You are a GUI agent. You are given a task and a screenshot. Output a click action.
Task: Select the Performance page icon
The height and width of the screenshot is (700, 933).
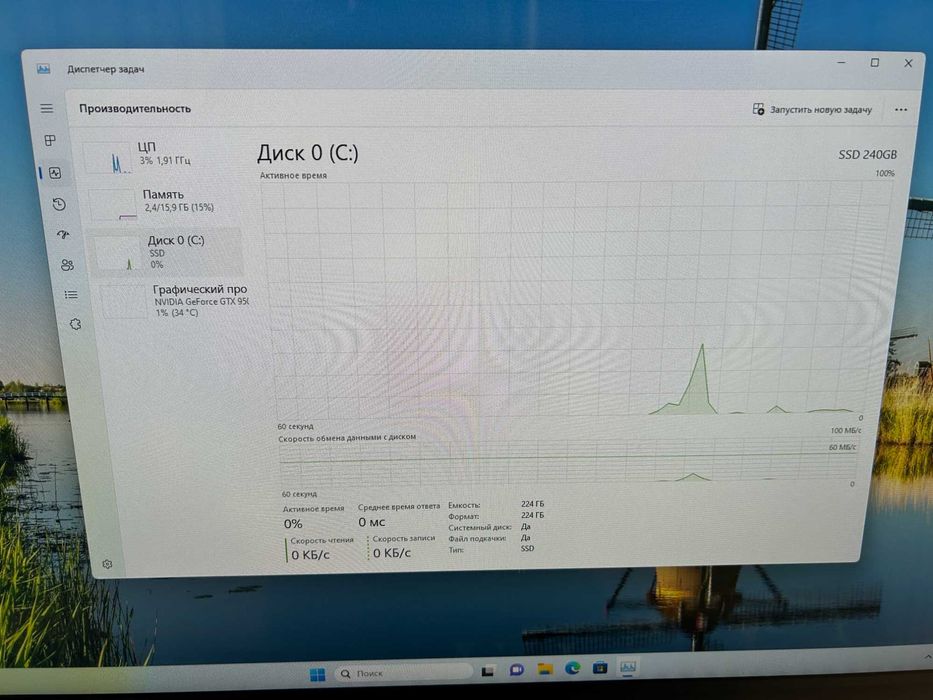[x=55, y=173]
